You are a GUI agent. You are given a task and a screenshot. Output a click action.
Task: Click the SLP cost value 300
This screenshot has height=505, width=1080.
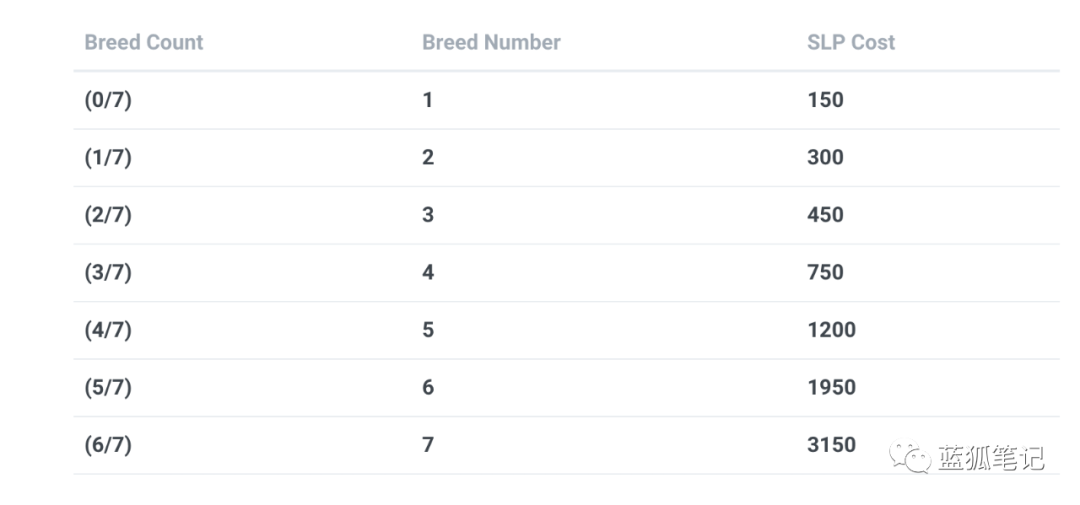(x=825, y=158)
